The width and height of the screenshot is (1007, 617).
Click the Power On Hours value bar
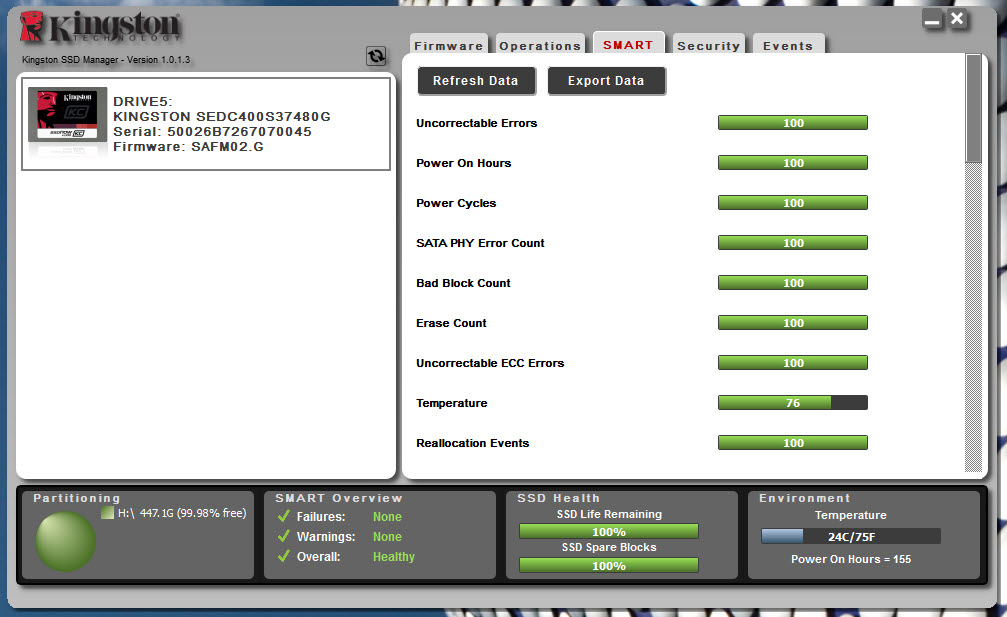click(793, 162)
